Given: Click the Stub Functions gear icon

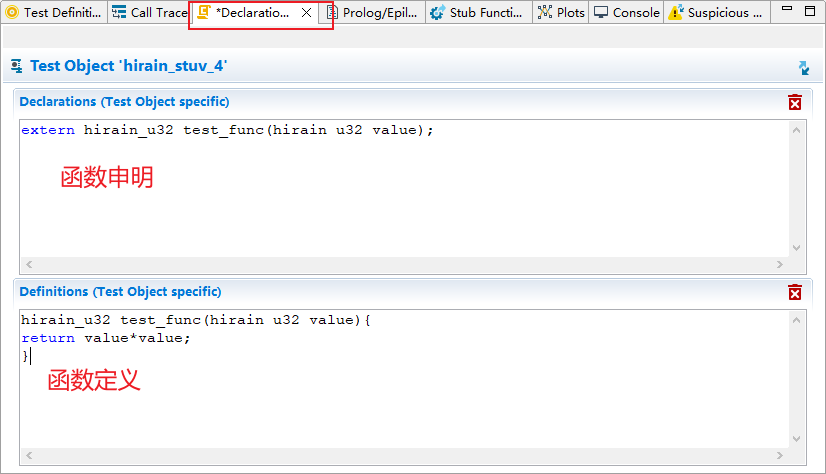Looking at the screenshot, I should pos(437,12).
